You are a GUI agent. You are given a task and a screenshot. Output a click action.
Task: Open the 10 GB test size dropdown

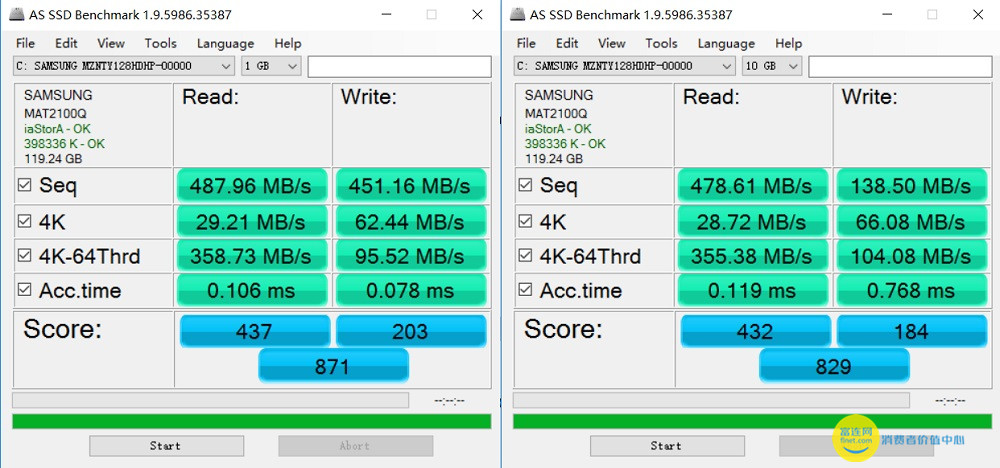[x=772, y=66]
